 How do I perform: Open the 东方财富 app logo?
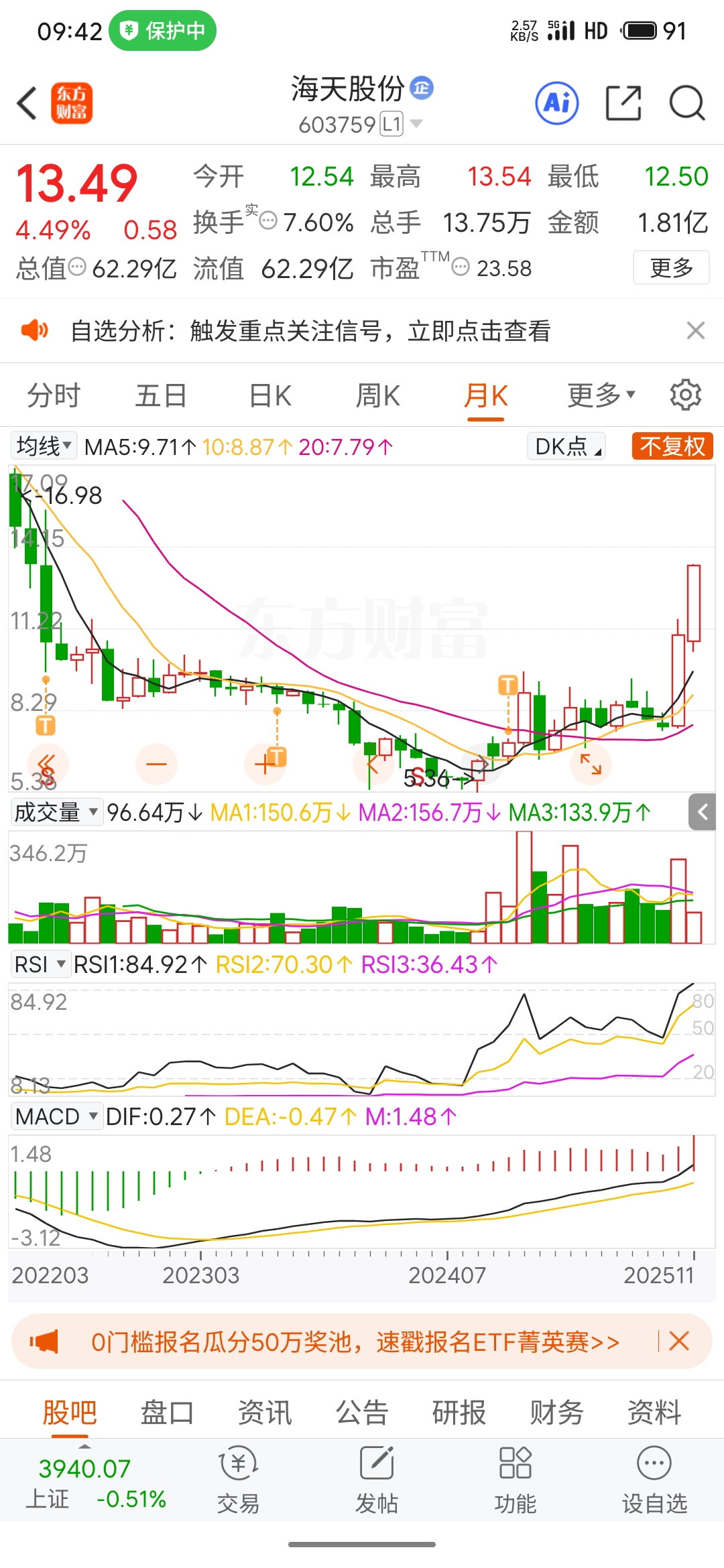[x=72, y=103]
